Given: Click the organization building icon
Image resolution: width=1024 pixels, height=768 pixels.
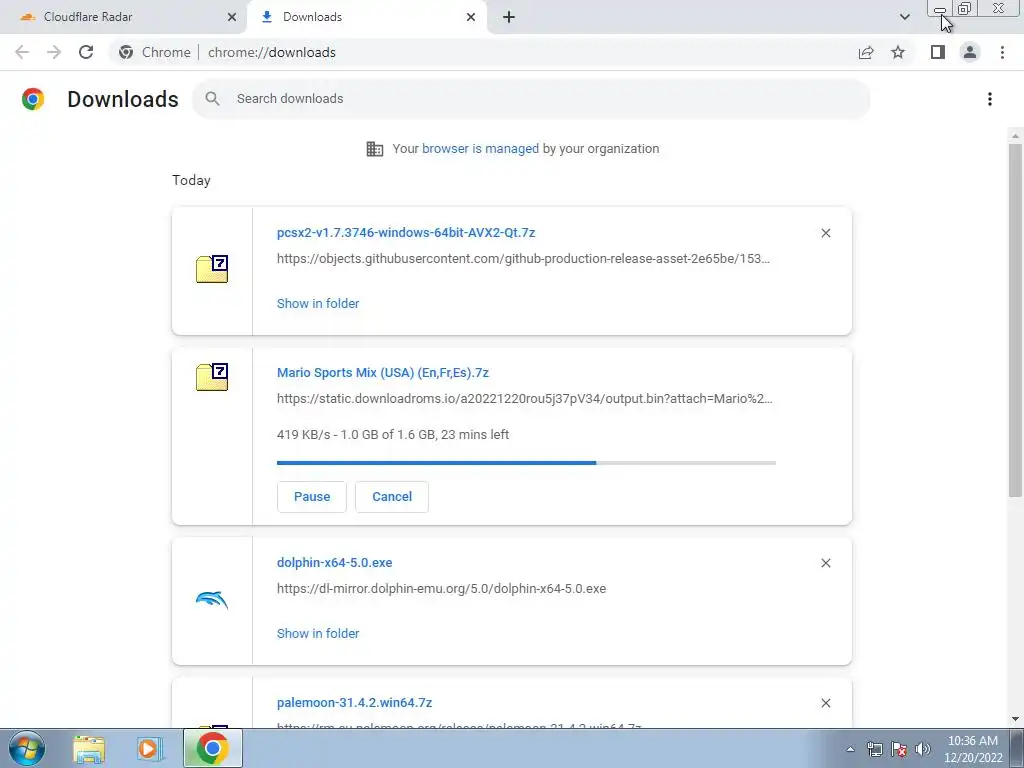Looking at the screenshot, I should coord(374,149).
